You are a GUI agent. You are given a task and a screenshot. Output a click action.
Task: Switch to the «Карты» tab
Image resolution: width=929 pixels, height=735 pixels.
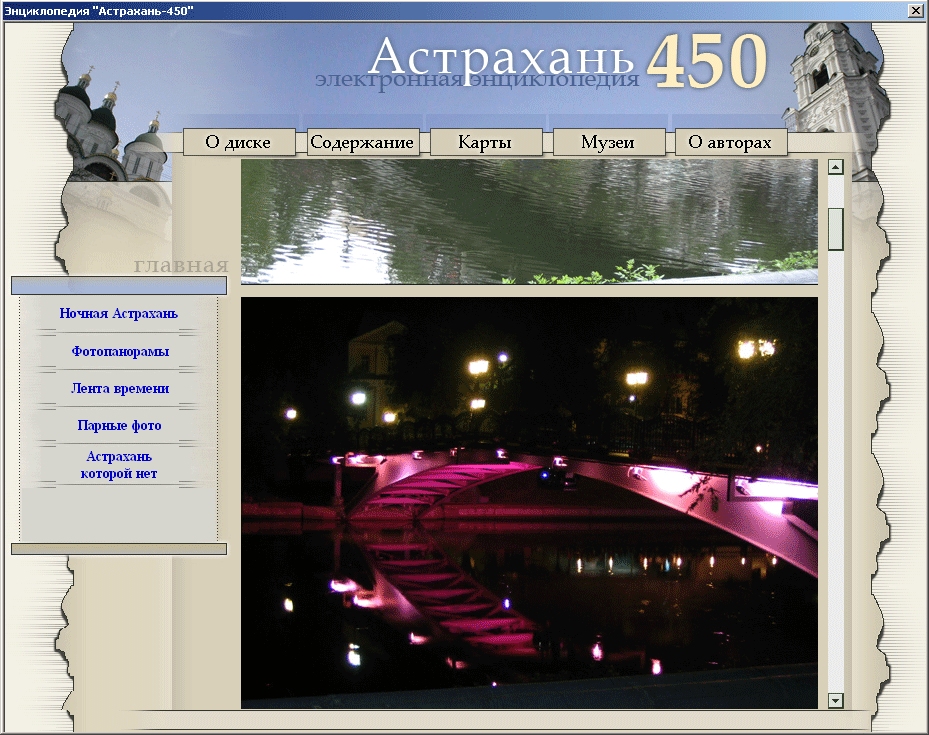(x=486, y=142)
